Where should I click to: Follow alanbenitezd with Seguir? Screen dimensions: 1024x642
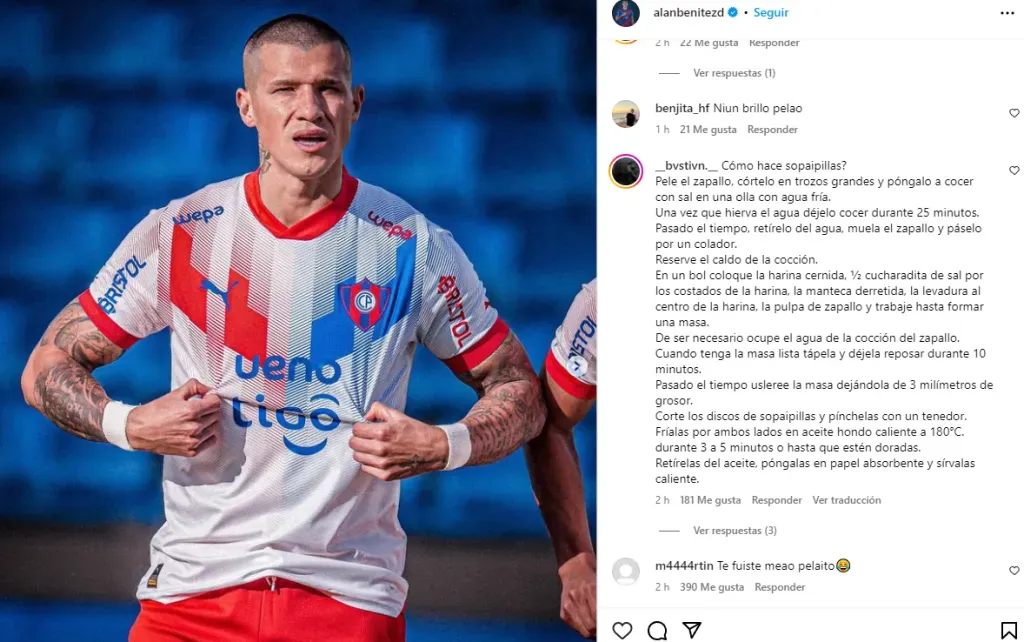pos(771,12)
